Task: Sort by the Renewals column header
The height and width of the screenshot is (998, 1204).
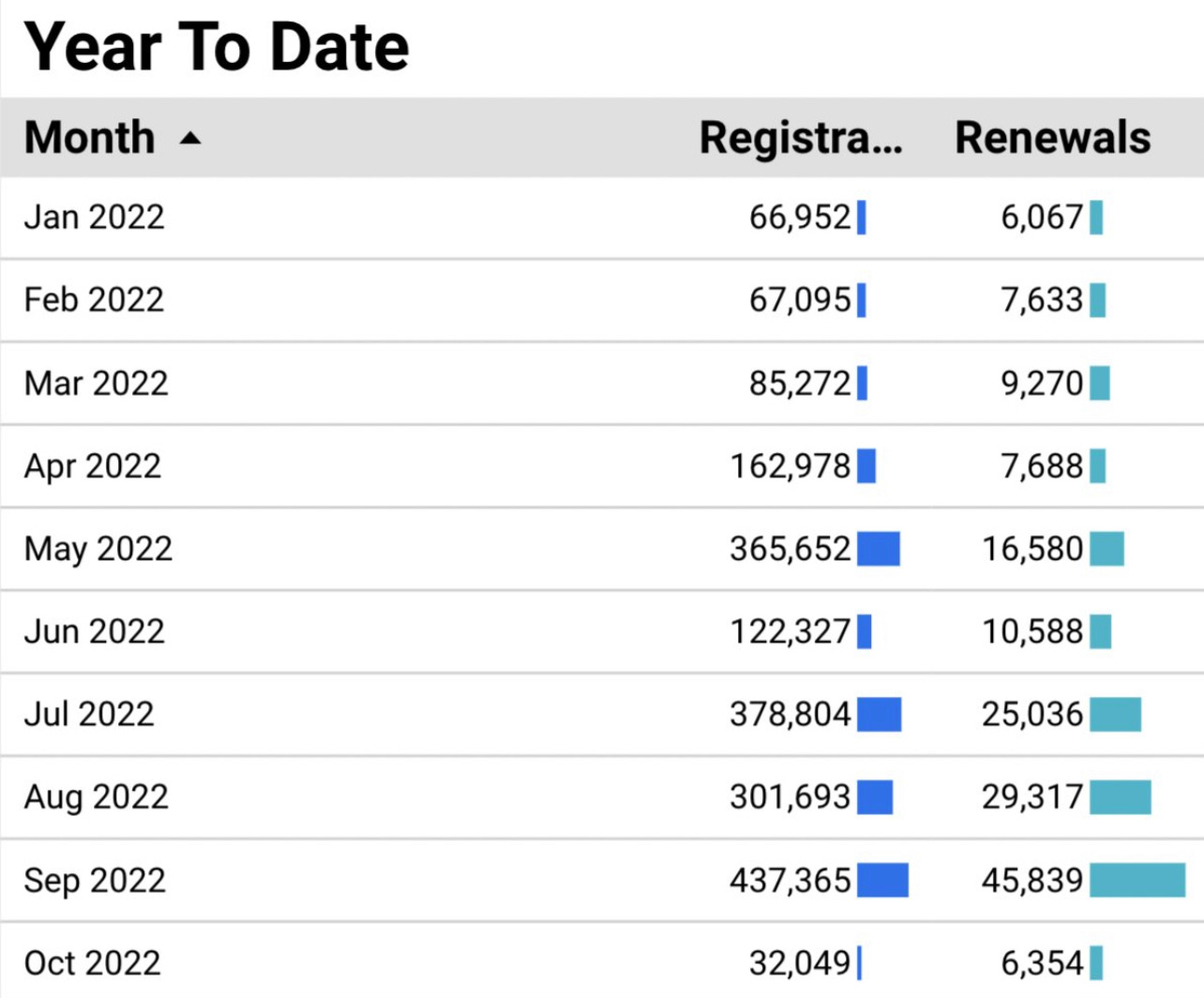Action: tap(1052, 137)
